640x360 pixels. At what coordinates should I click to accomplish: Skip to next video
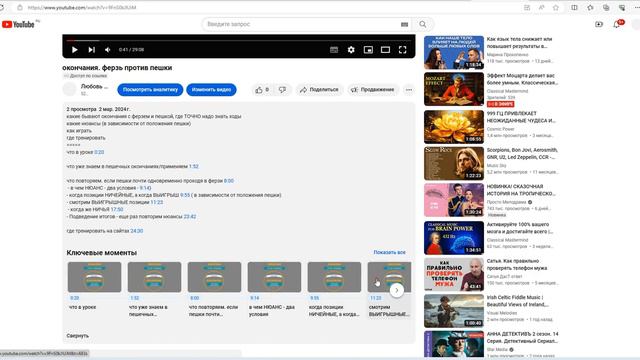point(91,50)
